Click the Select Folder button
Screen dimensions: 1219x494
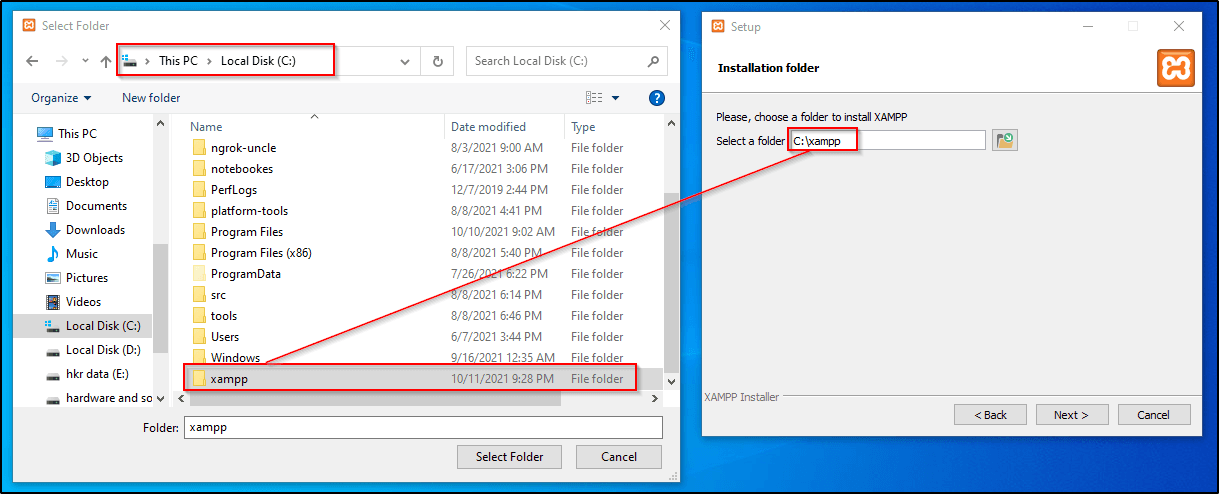510,457
